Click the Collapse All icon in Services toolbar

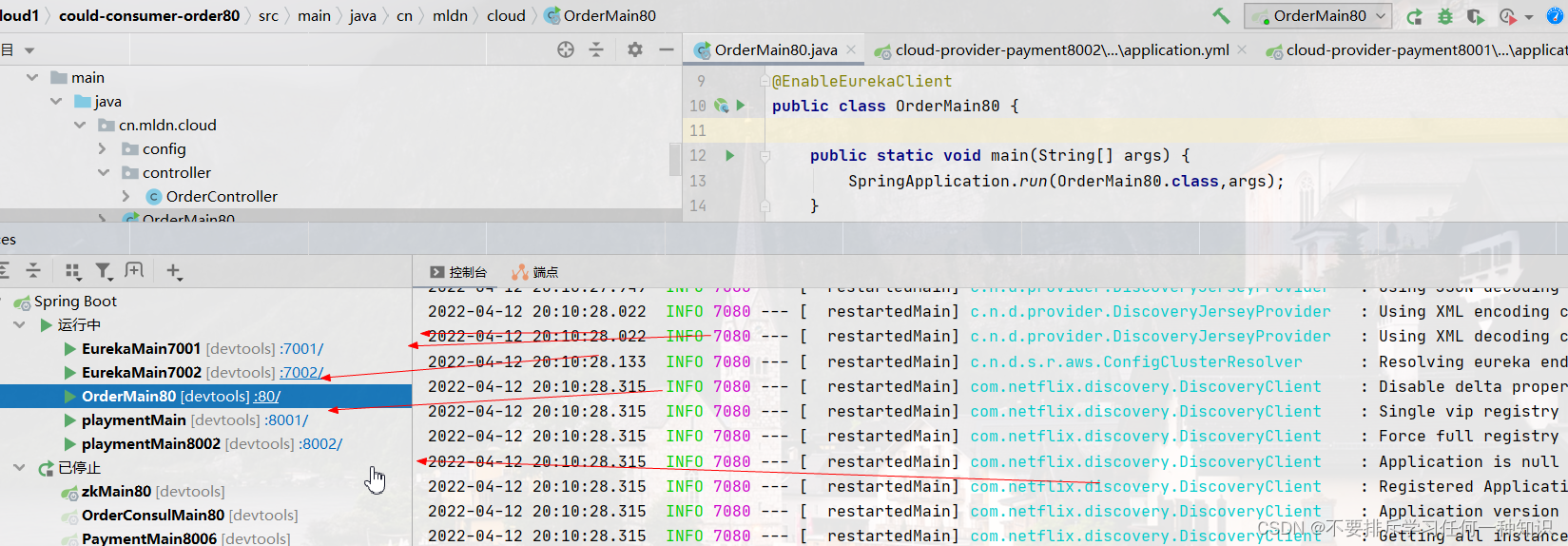[x=33, y=271]
